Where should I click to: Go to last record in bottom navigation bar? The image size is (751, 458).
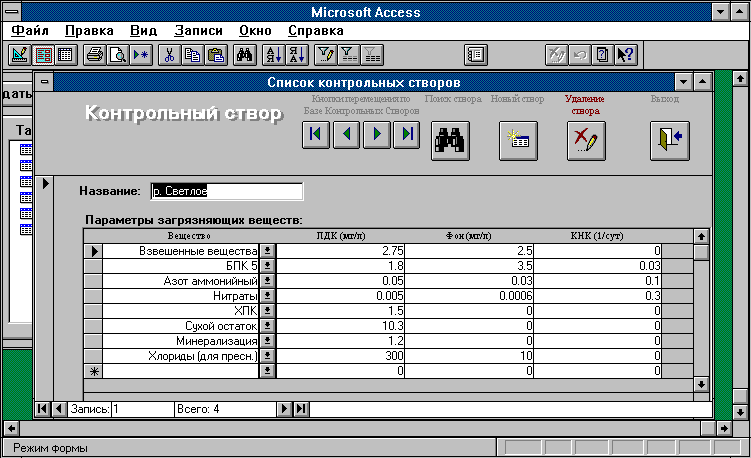pyautogui.click(x=301, y=409)
